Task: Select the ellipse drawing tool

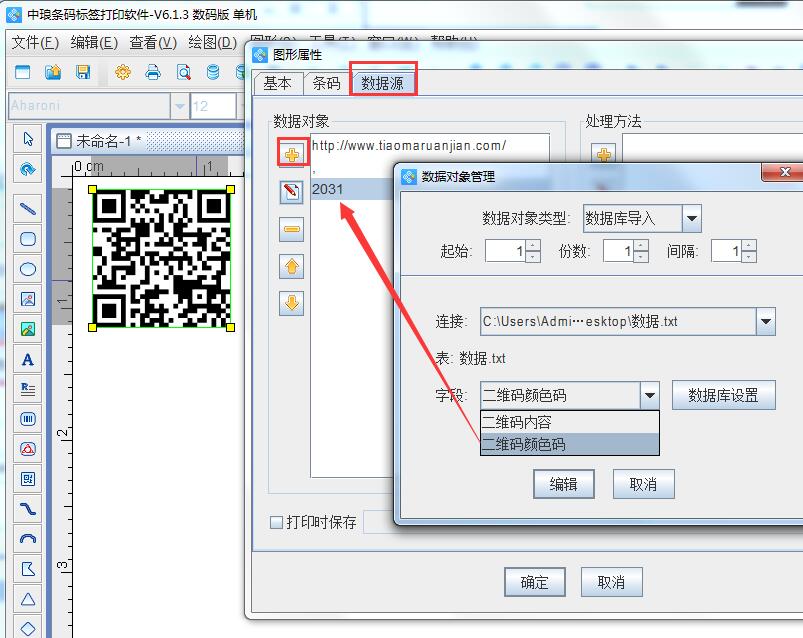Action: (28, 269)
